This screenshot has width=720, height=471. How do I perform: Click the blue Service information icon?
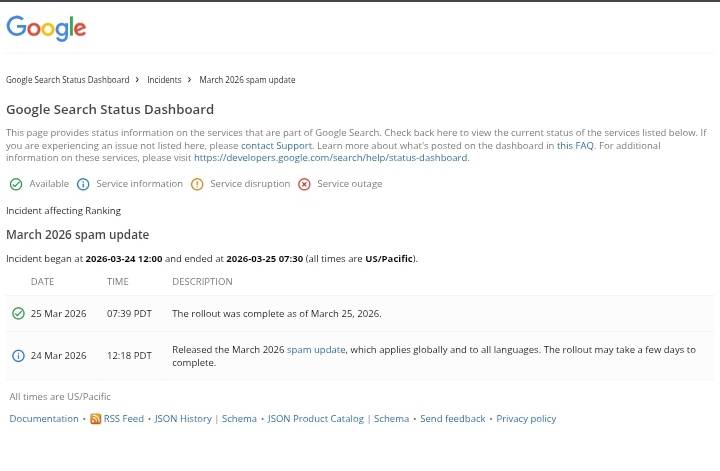coord(83,184)
